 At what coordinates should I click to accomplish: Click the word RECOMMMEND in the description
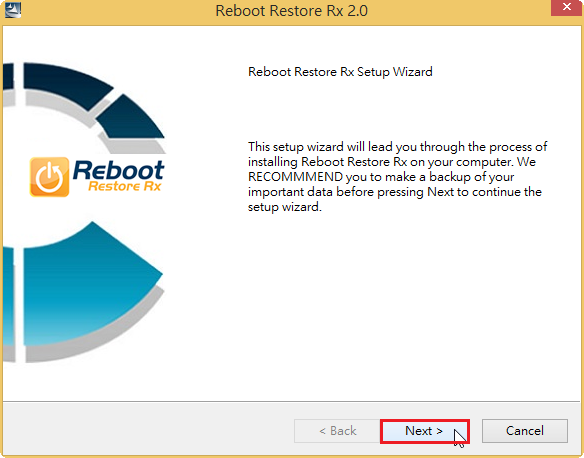pyautogui.click(x=295, y=177)
